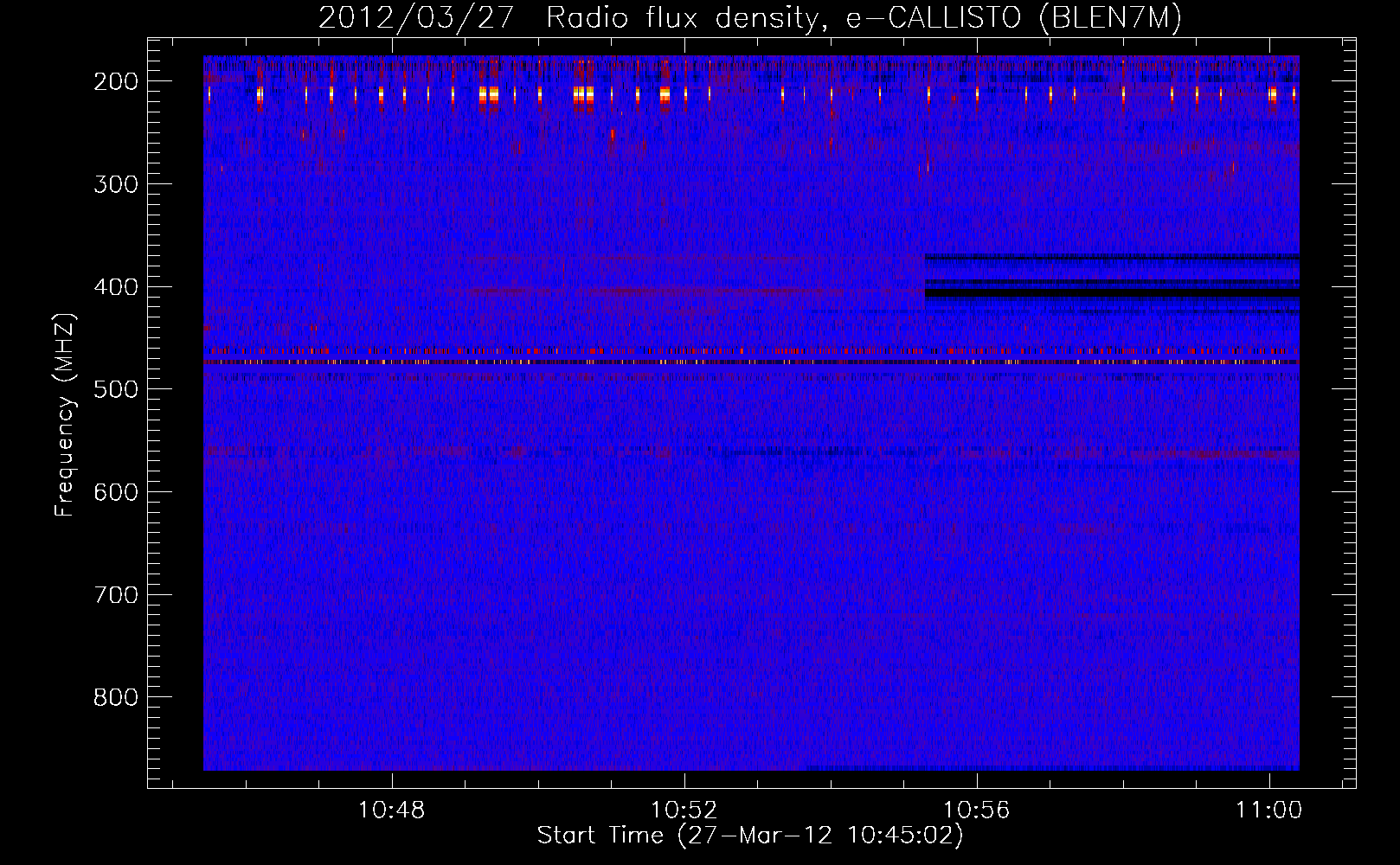Click the red-white interference line near 475 MHz

tap(751, 362)
